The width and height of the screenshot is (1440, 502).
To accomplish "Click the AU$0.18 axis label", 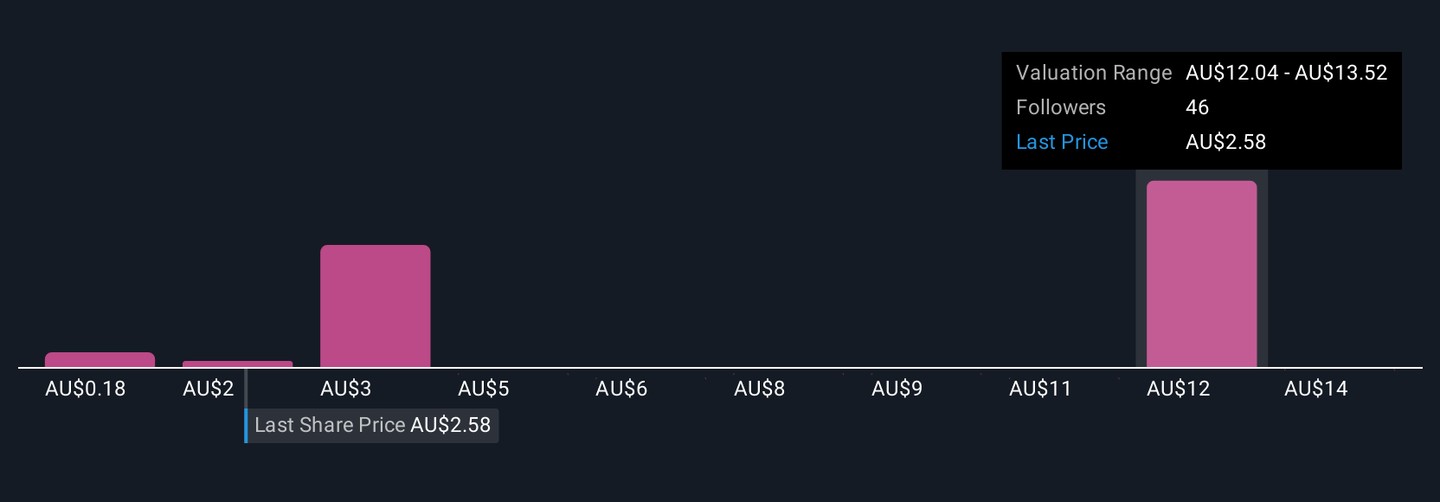I will click(x=85, y=389).
